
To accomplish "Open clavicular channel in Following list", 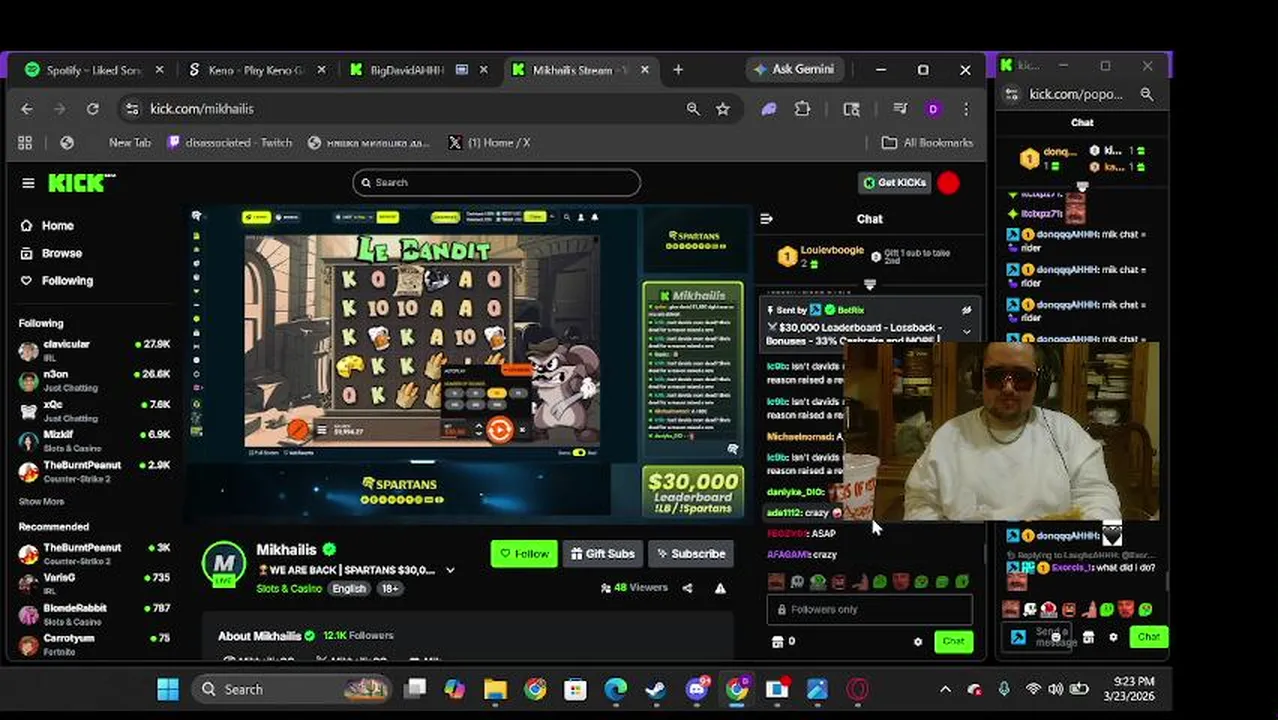I will point(95,350).
